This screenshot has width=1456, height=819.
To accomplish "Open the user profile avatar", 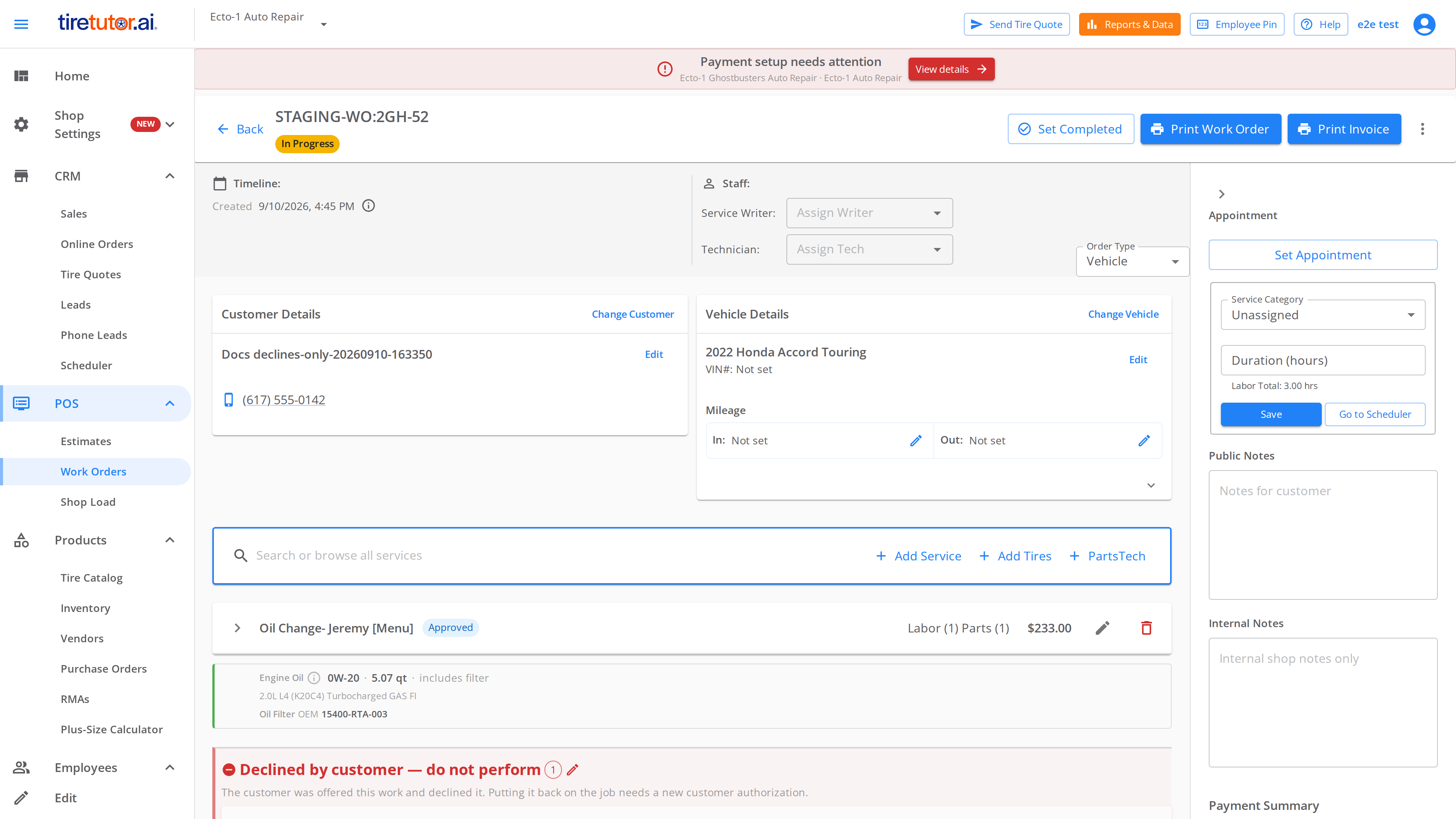I will pos(1424,24).
